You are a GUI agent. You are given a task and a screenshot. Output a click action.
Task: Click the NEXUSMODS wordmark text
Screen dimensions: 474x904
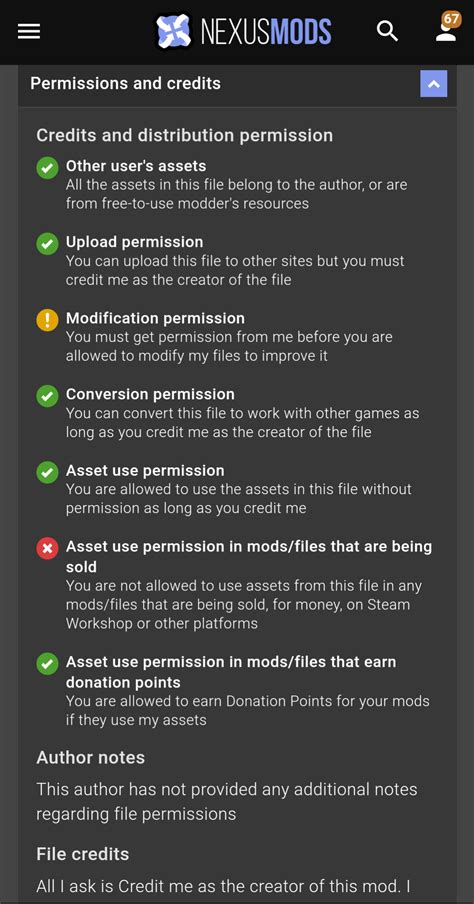(x=266, y=32)
